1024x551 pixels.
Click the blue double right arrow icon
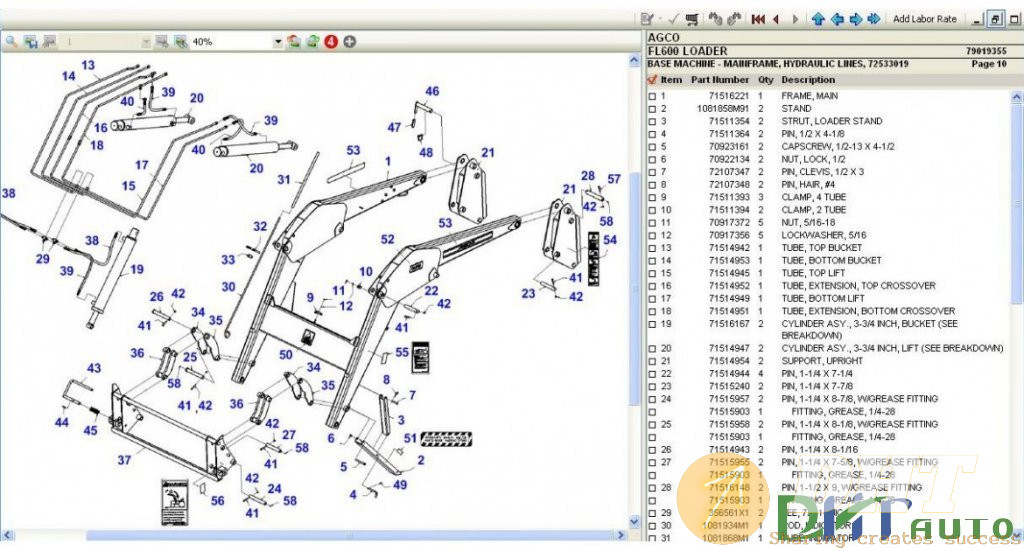874,19
